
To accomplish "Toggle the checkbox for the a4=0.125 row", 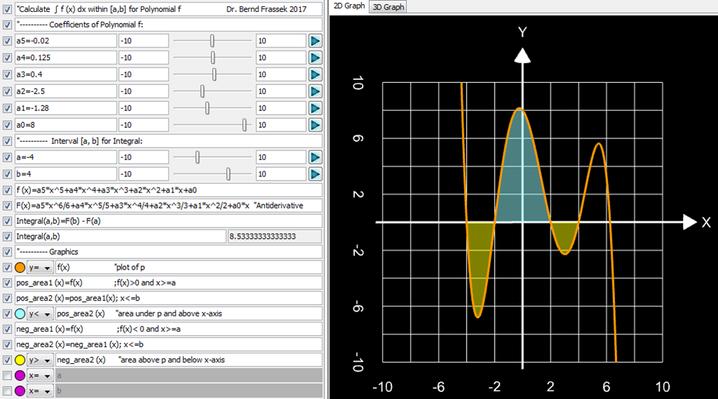I will coord(7,58).
